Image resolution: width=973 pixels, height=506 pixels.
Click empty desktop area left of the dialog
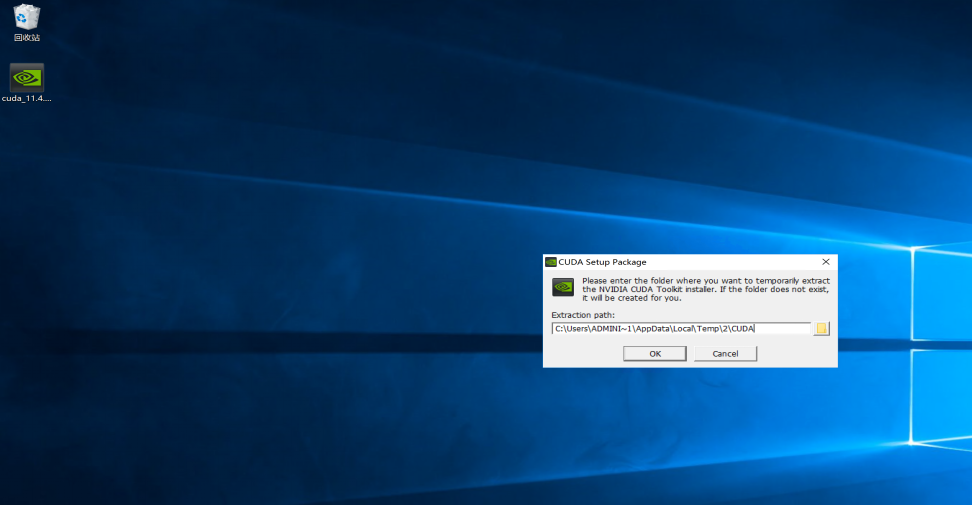pyautogui.click(x=300, y=300)
